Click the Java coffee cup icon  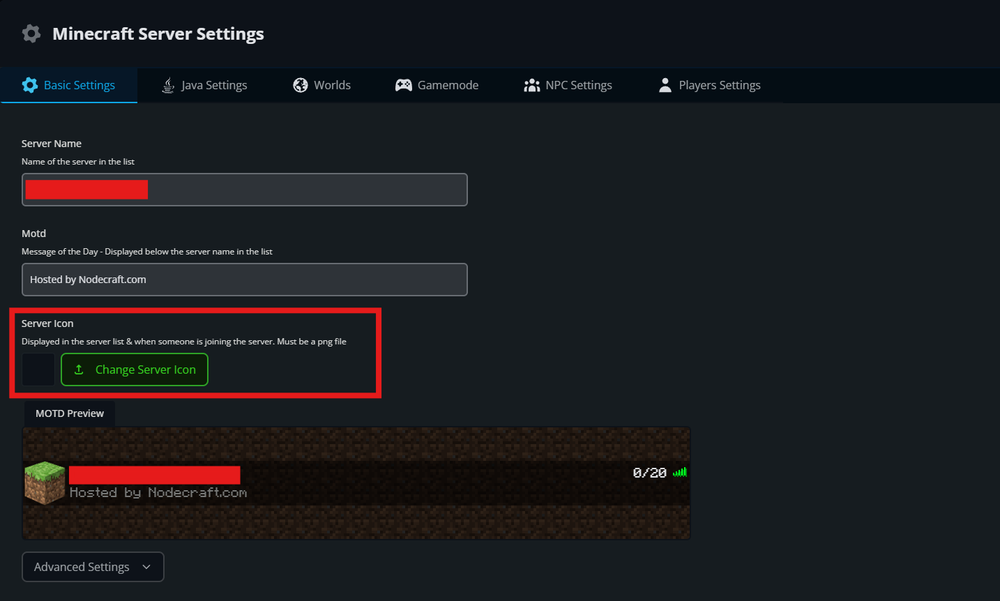(168, 85)
